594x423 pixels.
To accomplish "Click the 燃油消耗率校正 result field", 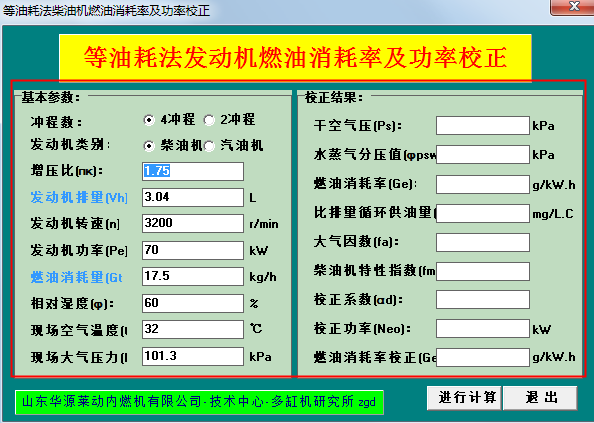I will (x=483, y=357).
